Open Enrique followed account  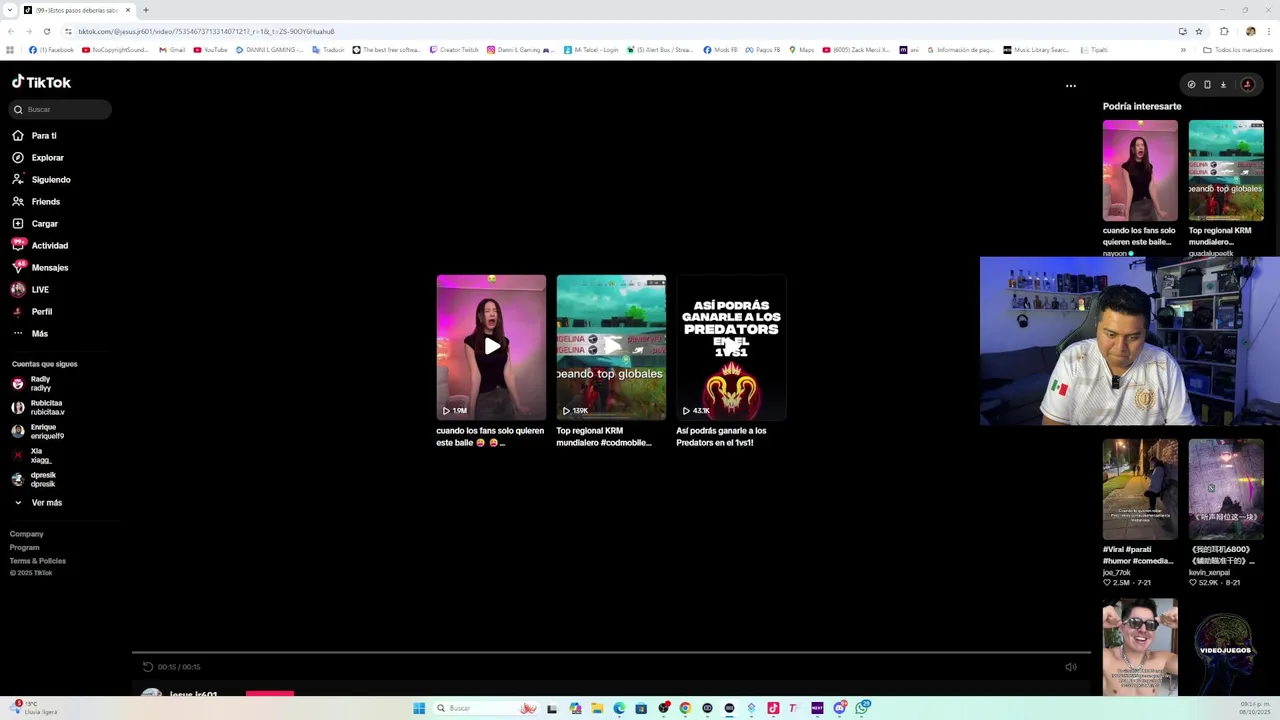click(38, 432)
